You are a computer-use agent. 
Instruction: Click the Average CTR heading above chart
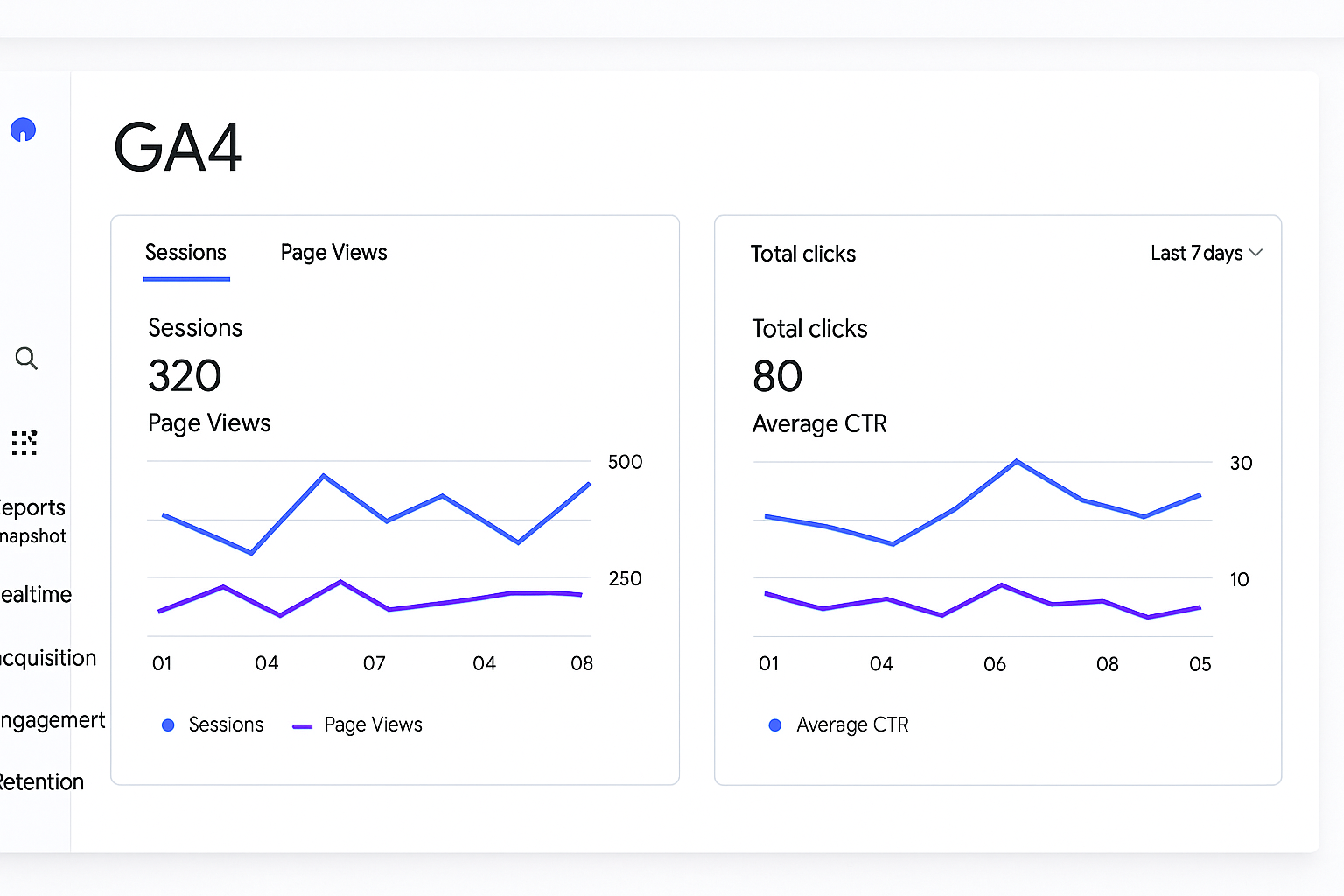click(819, 424)
